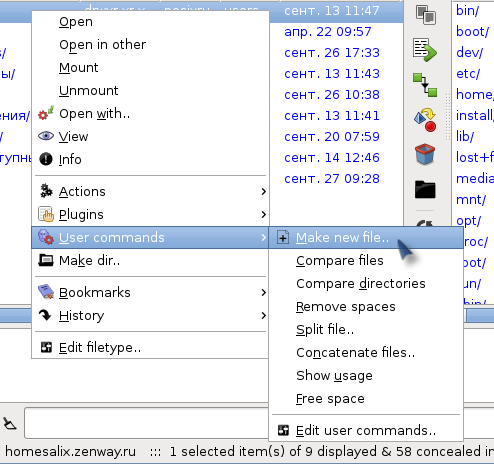
Task: Select the boot/ directory in right pane
Action: pos(472,32)
